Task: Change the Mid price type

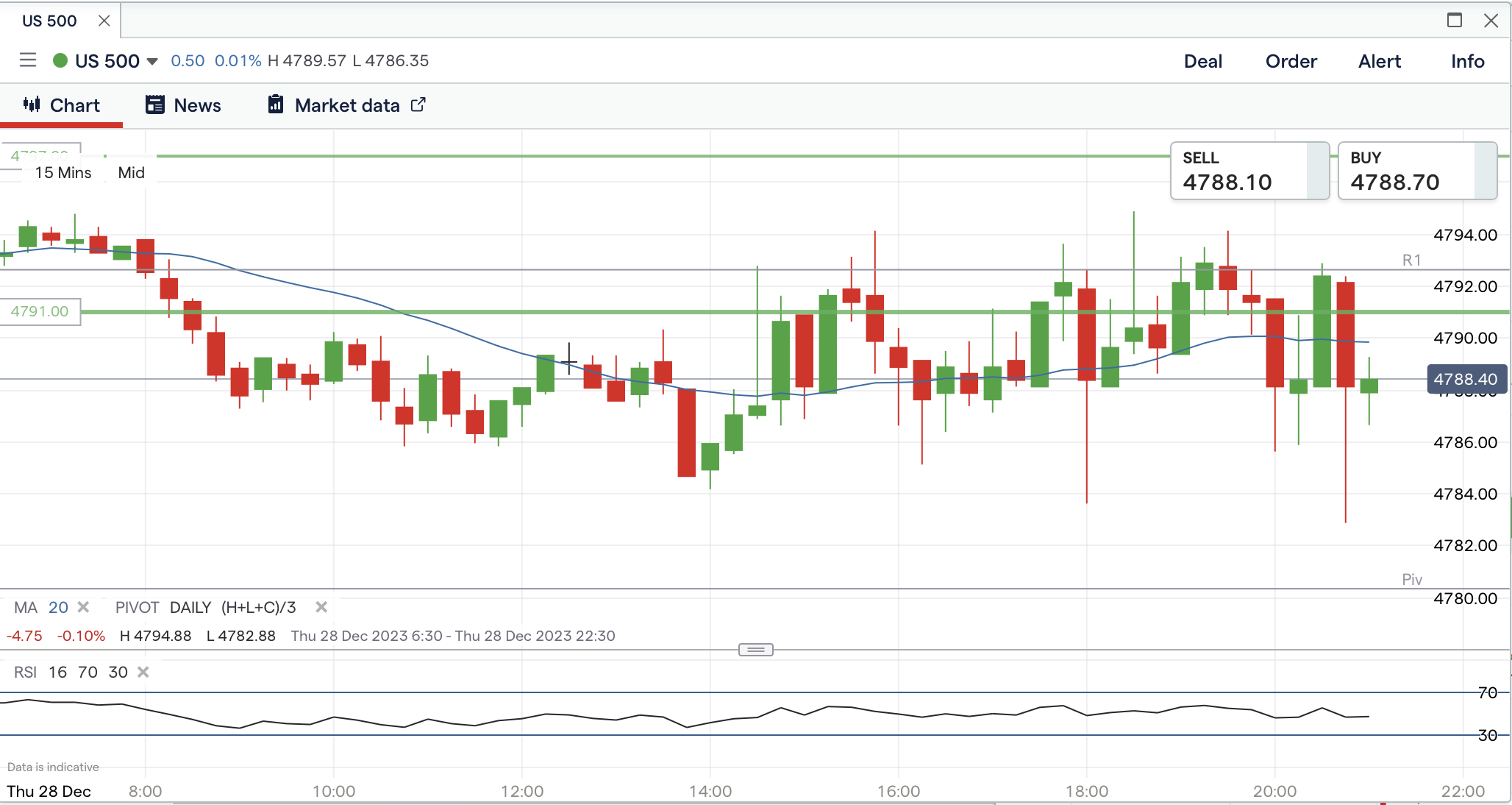Action: point(132,173)
